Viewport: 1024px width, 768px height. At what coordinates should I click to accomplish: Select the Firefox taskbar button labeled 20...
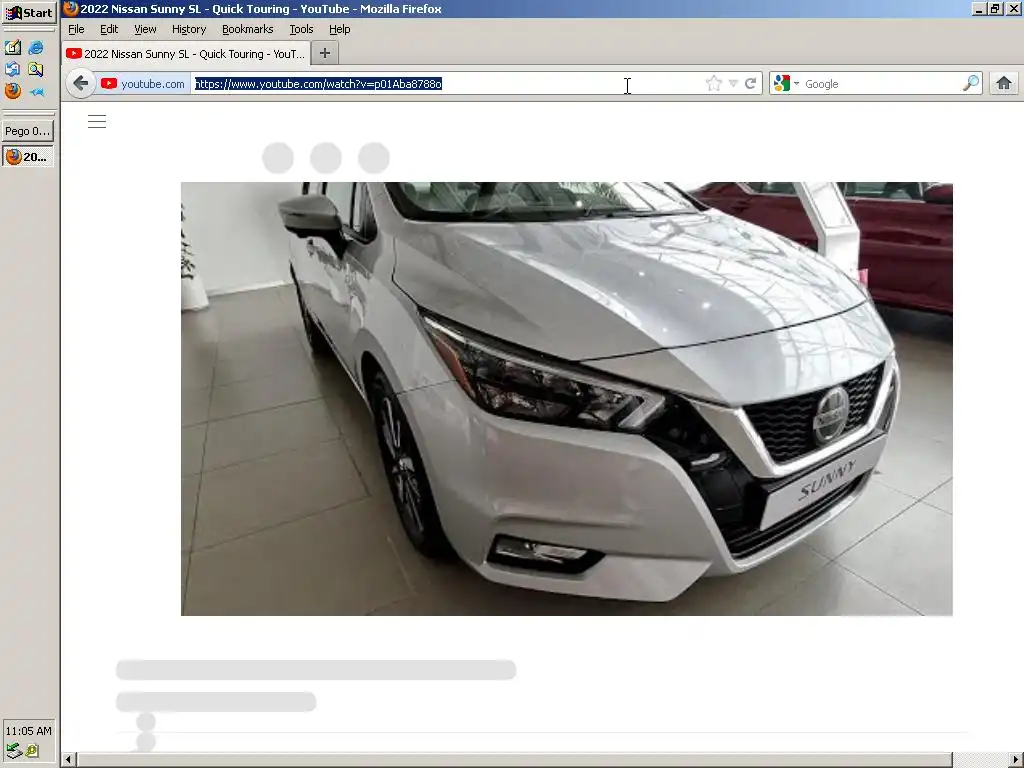tap(28, 157)
